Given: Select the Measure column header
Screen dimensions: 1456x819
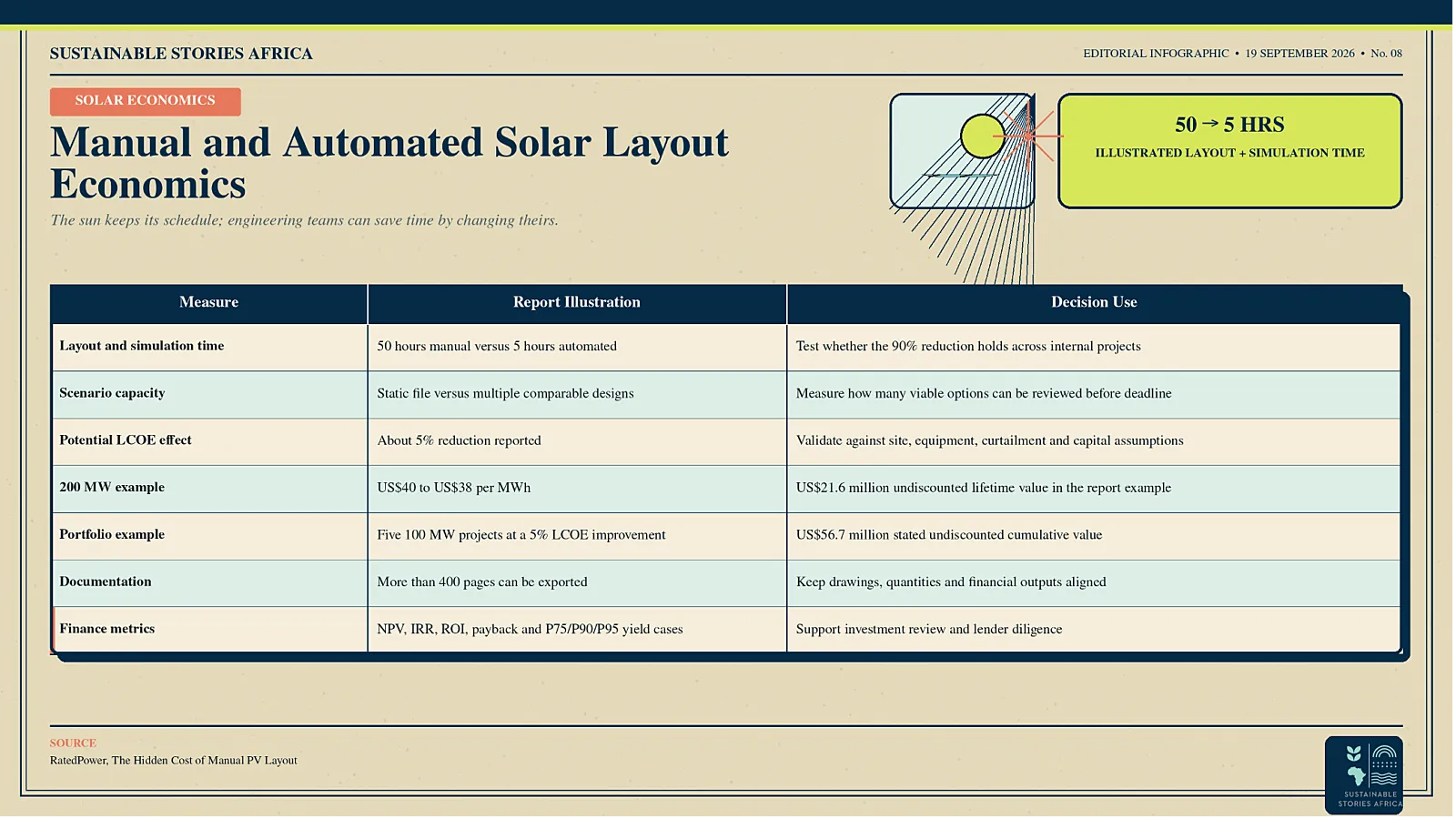Looking at the screenshot, I should 209,303.
